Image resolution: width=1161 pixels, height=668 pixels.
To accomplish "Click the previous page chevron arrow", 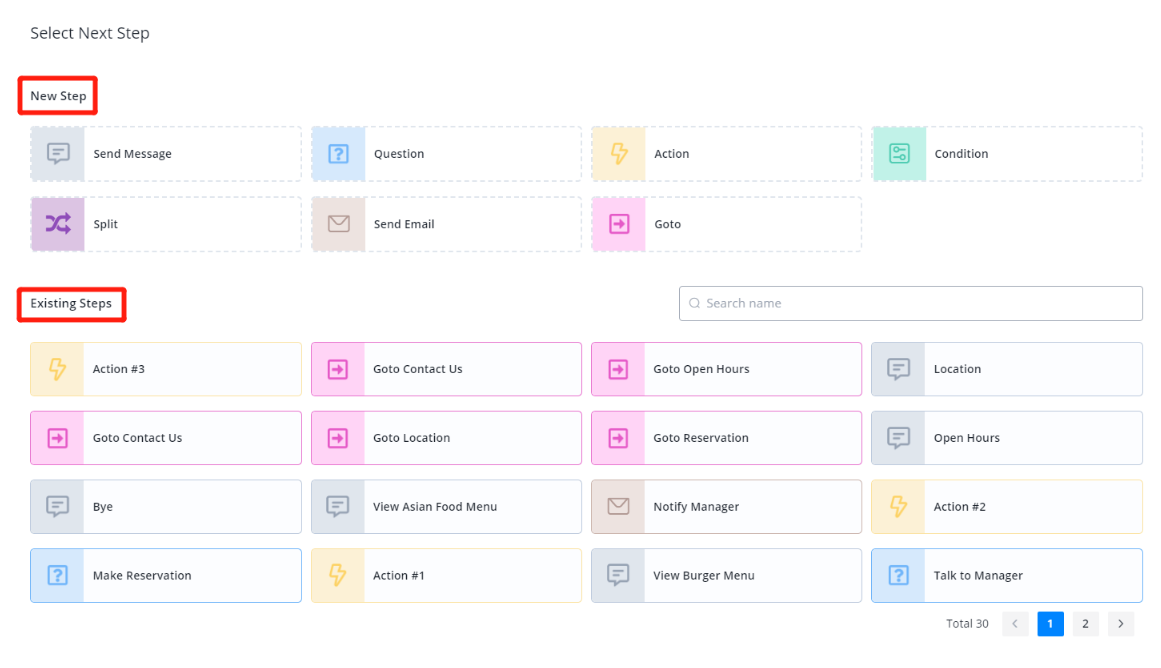I will pos(1015,624).
